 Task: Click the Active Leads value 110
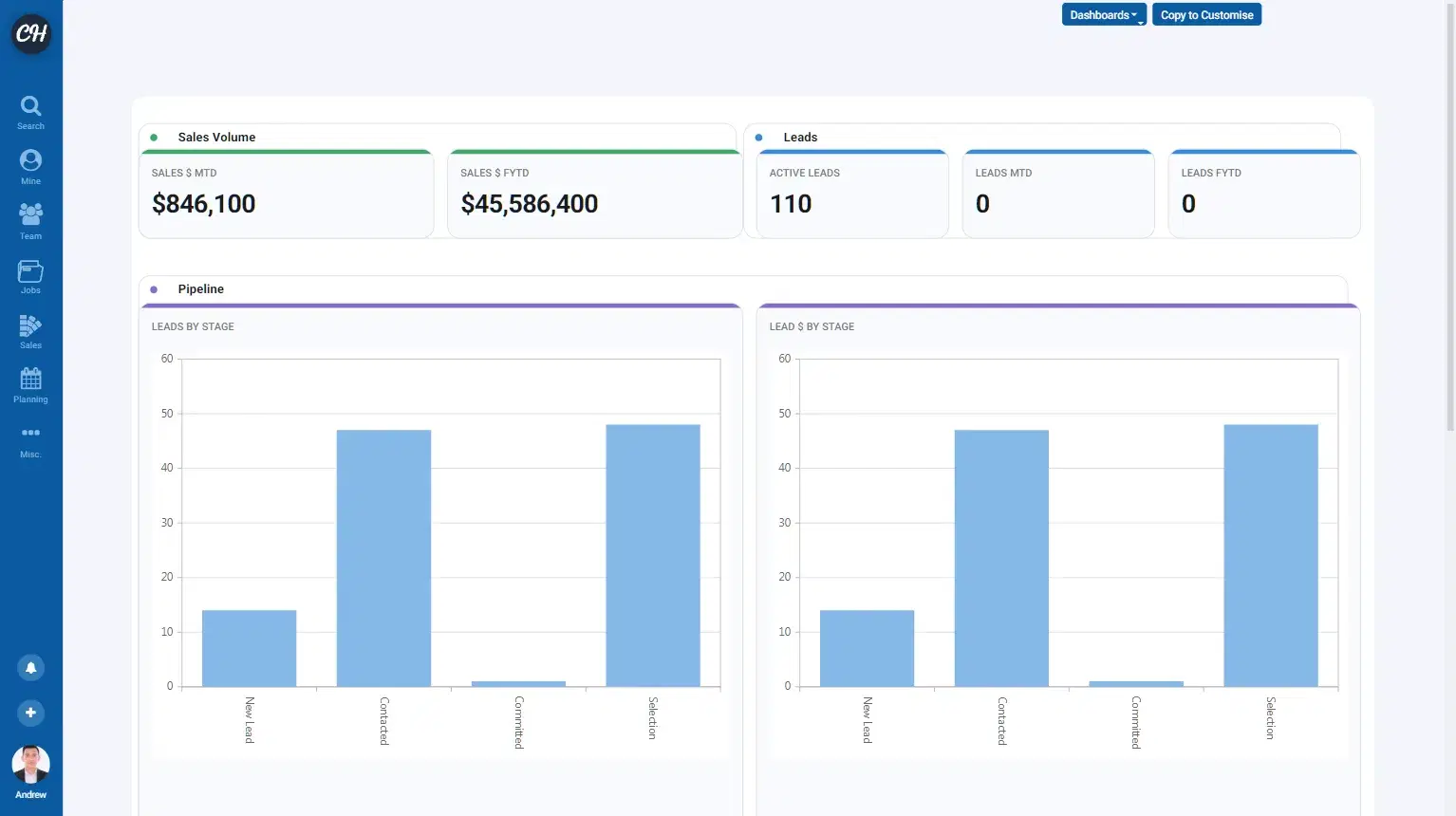(x=791, y=204)
